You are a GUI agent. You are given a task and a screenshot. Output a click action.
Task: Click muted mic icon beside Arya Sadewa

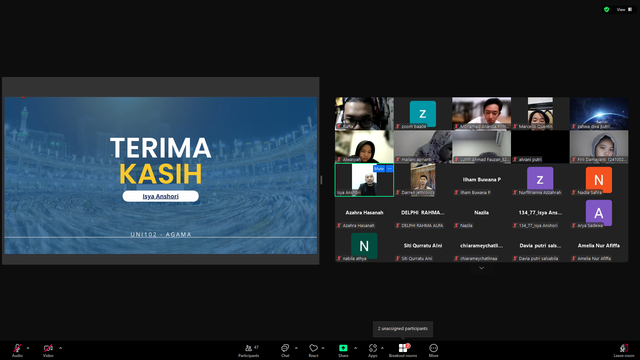coord(574,225)
